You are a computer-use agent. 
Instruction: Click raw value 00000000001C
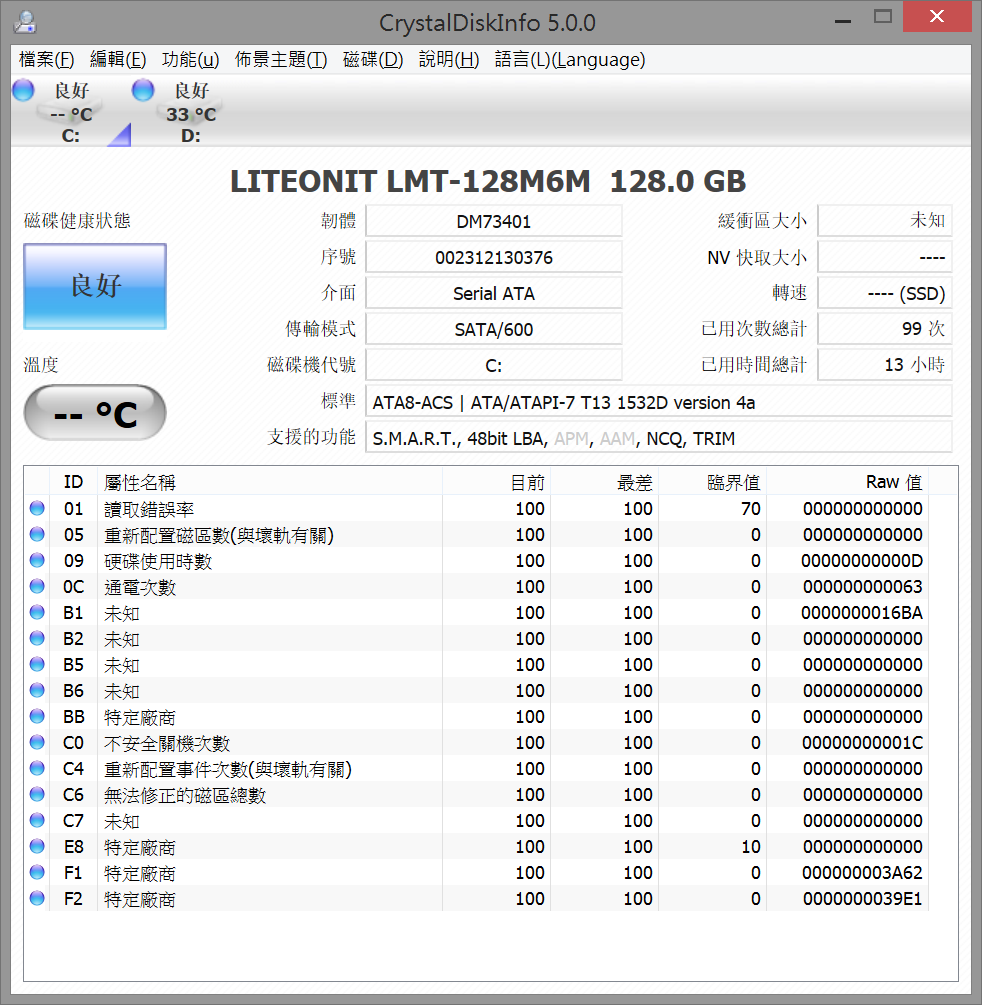coord(861,743)
